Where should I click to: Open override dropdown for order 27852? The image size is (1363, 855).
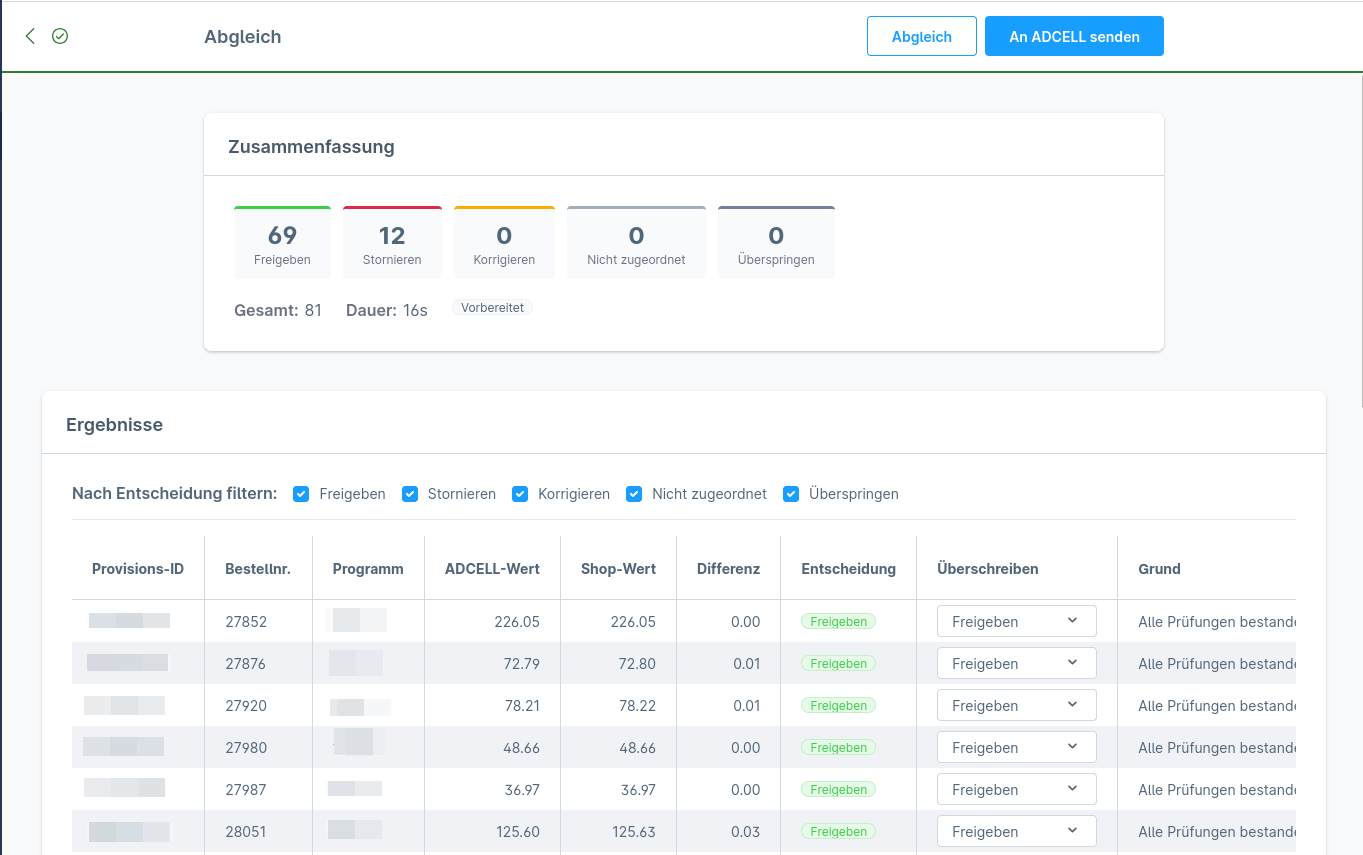point(1016,621)
